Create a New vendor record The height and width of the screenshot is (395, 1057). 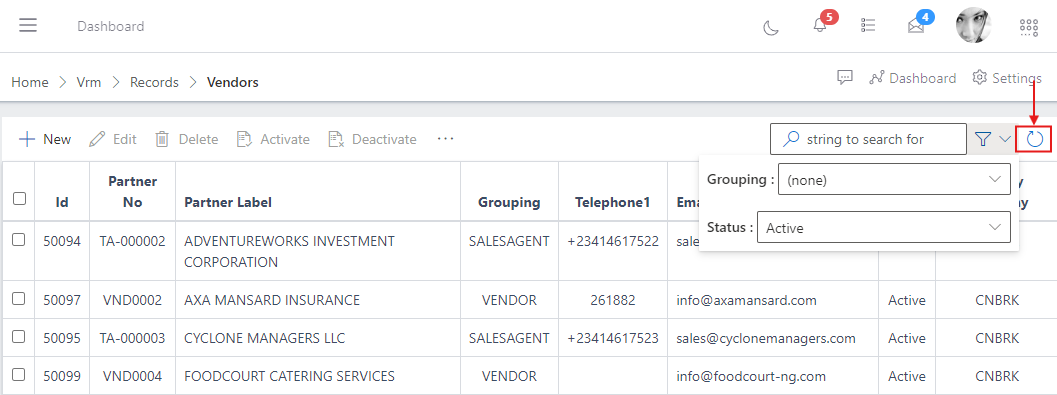coord(45,140)
